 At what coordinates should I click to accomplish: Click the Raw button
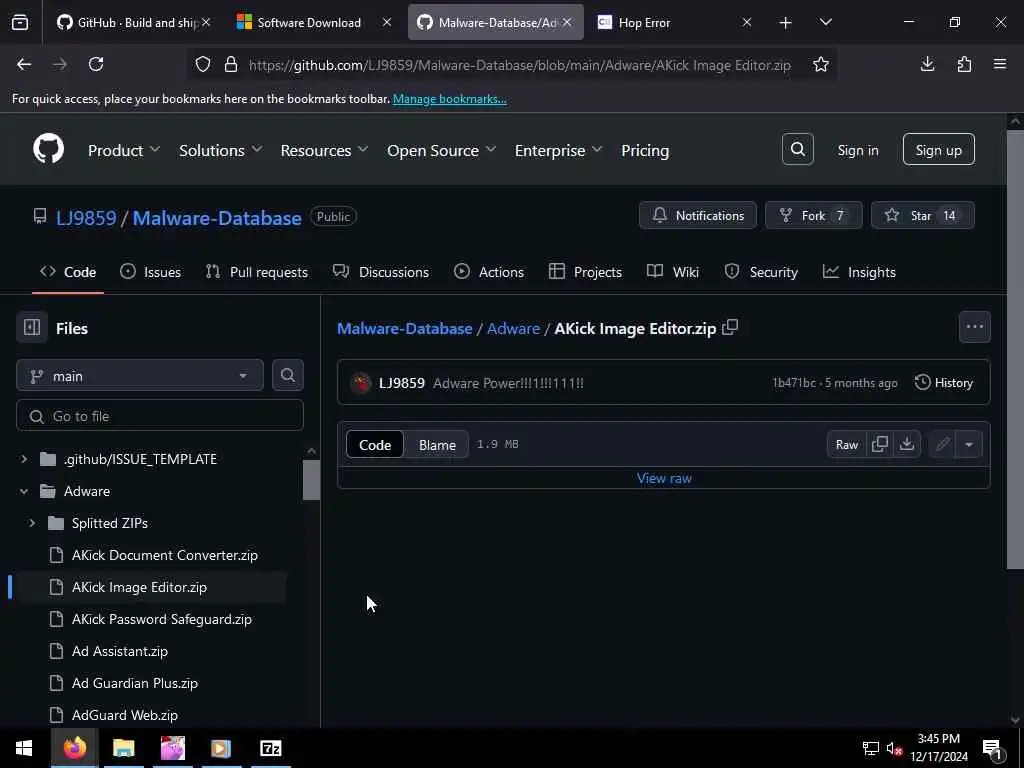[846, 445]
